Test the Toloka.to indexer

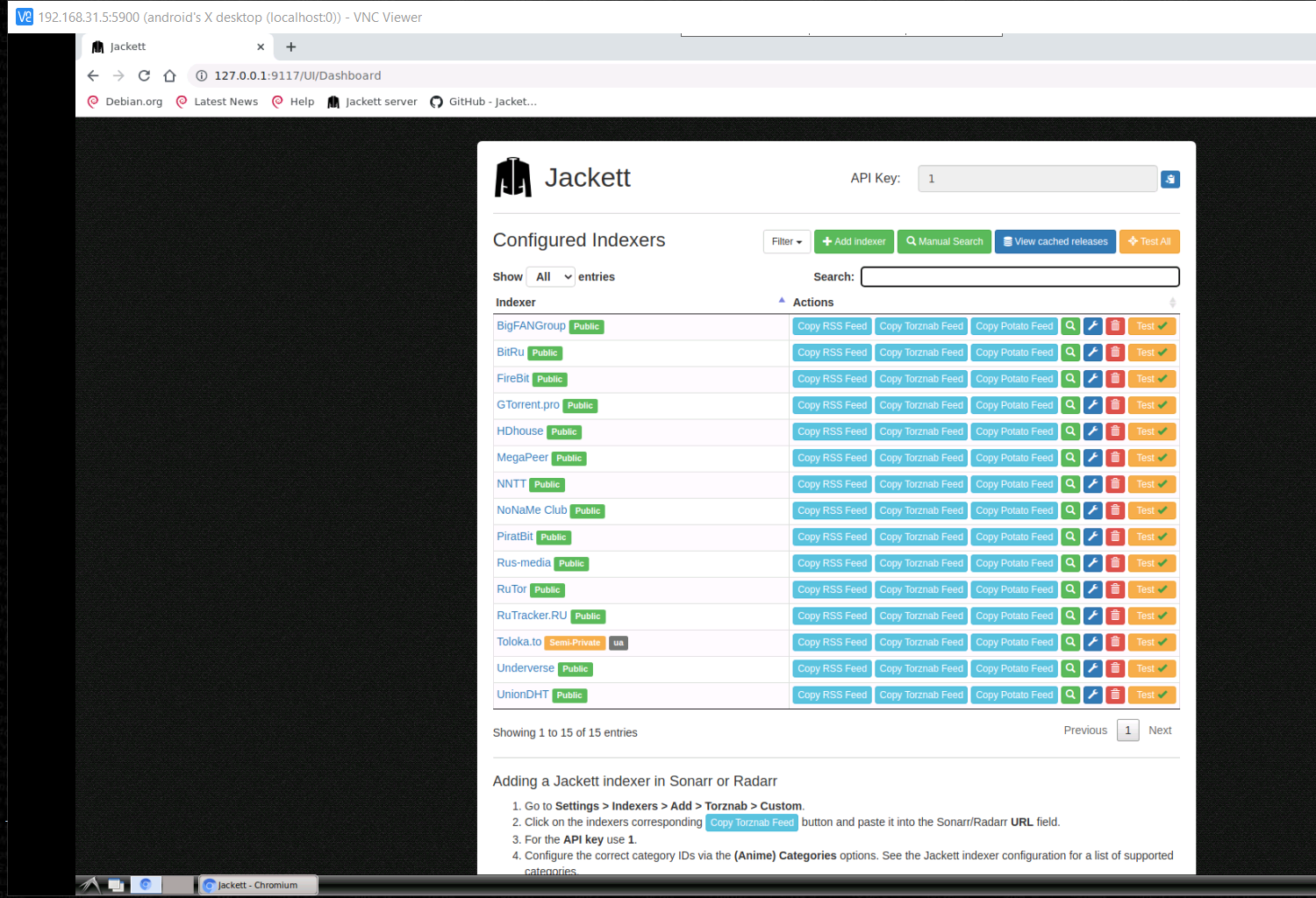click(x=1152, y=642)
